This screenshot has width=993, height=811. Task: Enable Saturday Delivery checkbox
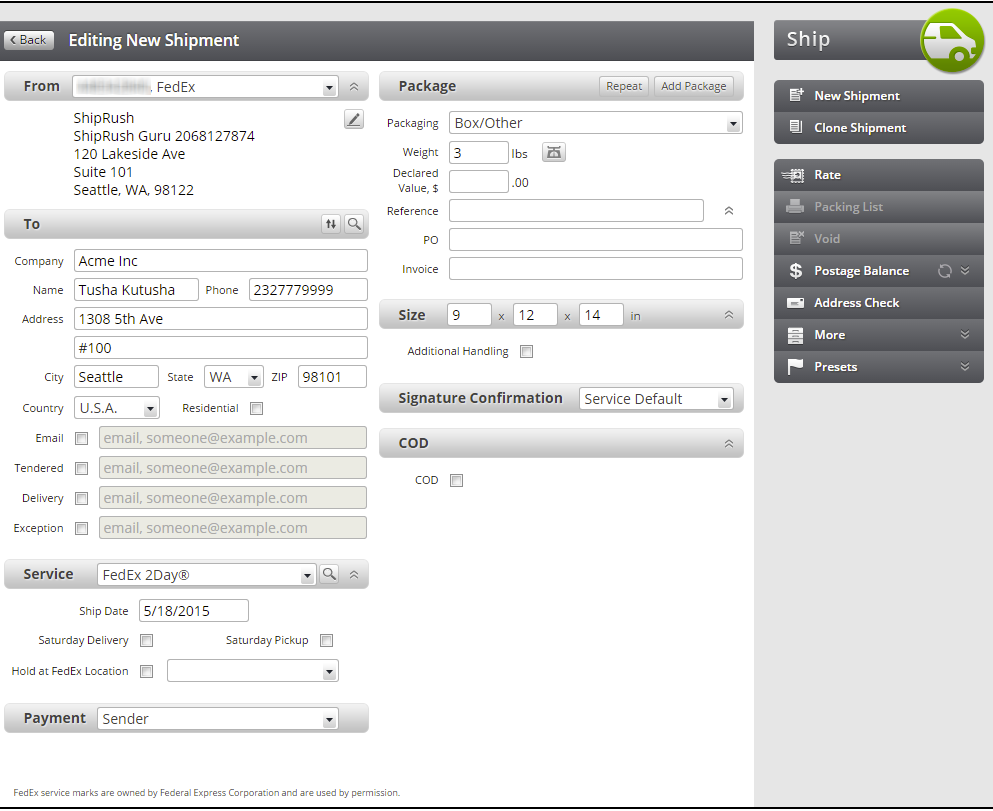(x=146, y=641)
